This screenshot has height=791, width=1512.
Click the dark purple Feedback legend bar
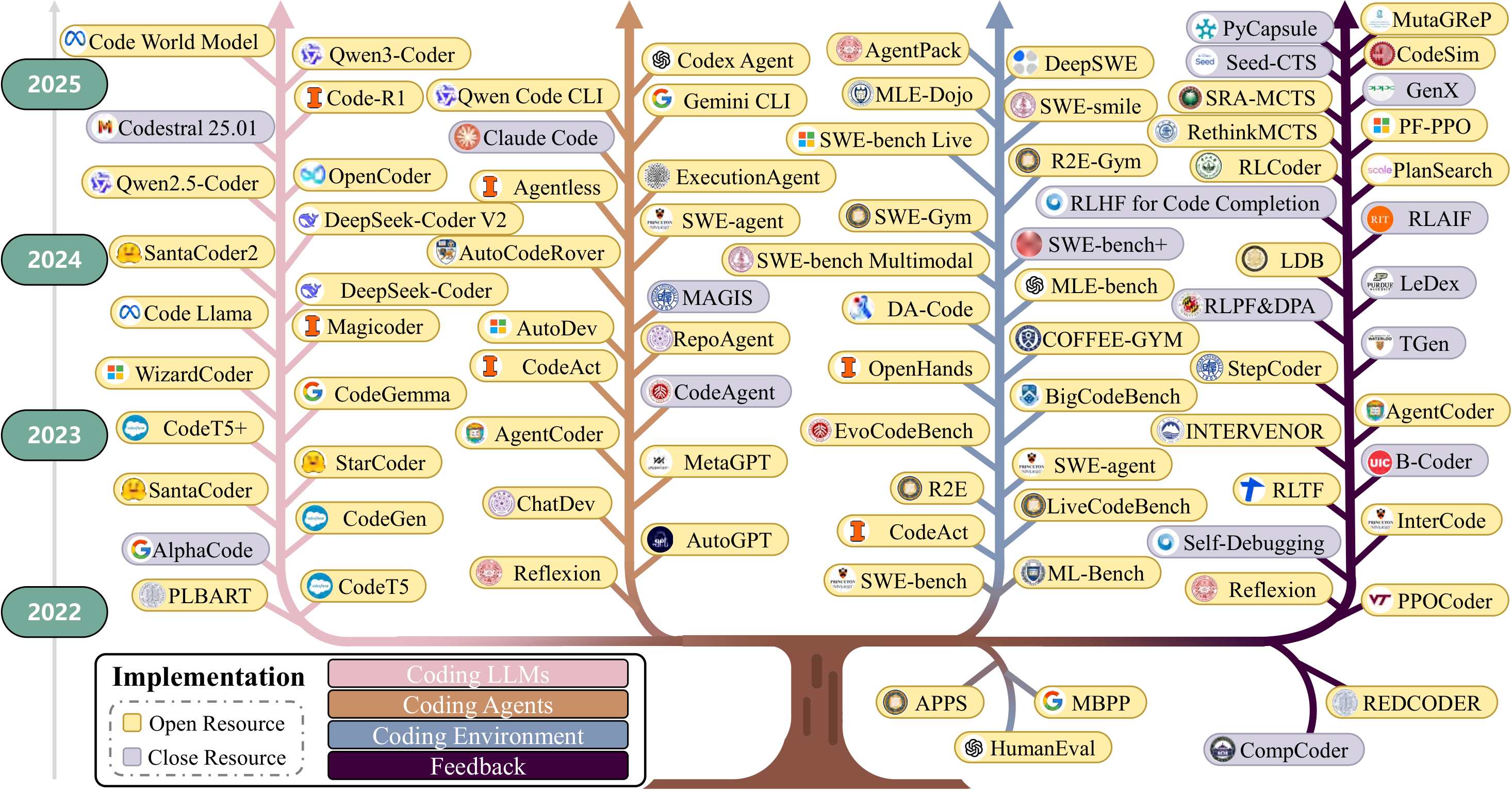tap(478, 766)
